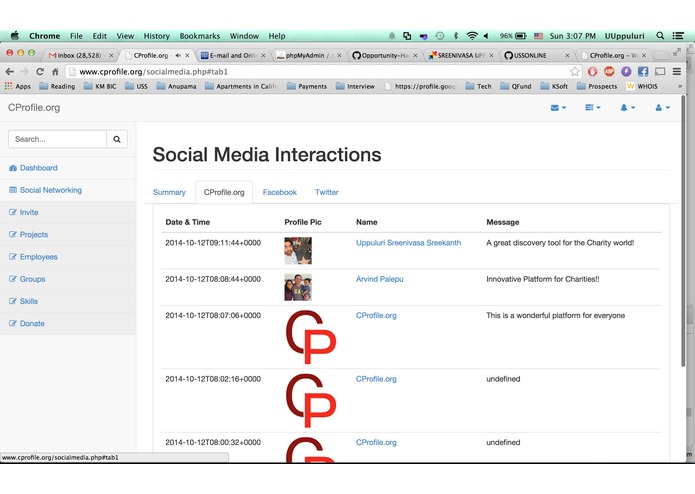This screenshot has height=494, width=695.
Task: Open the Groups sidebar item
Action: pyautogui.click(x=32, y=279)
